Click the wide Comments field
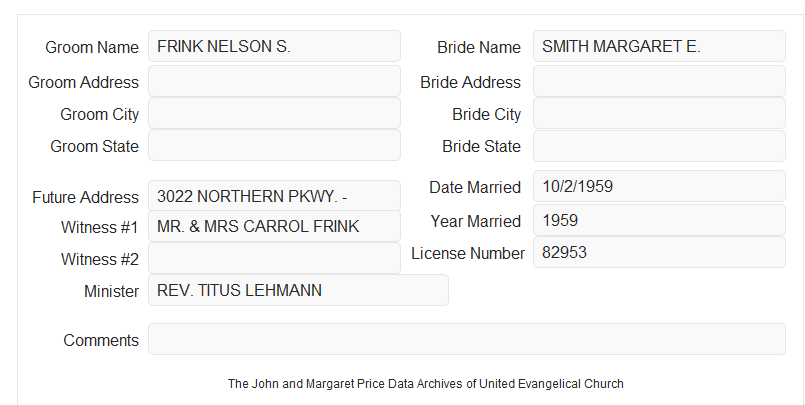Screen dimensions: 805x405 [467, 339]
